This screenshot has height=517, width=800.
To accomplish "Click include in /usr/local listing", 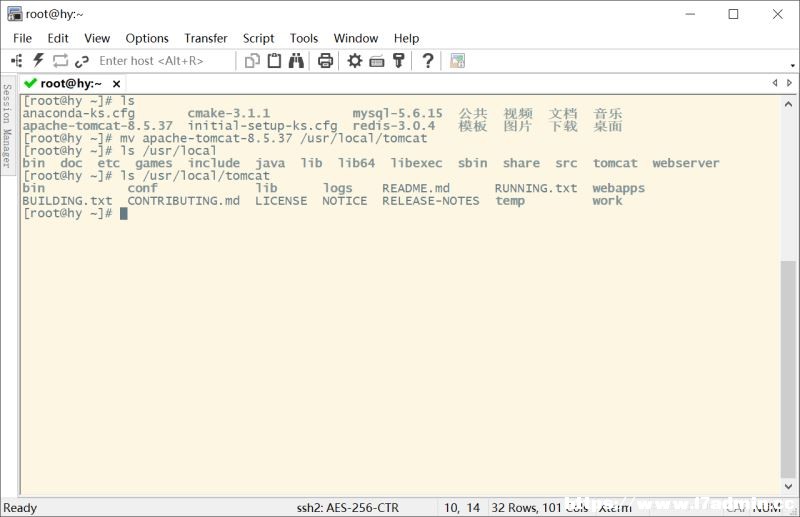I will [x=214, y=163].
